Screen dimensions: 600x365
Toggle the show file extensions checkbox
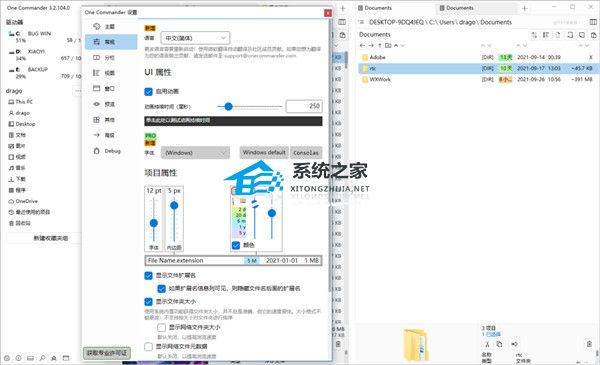tap(148, 275)
